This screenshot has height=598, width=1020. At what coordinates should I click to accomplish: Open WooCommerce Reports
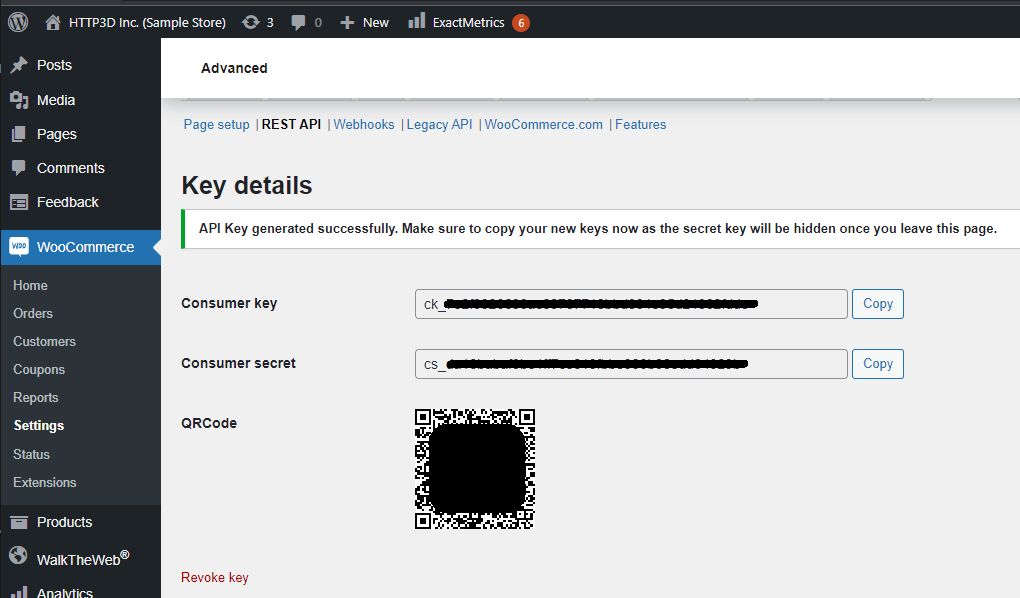(36, 398)
